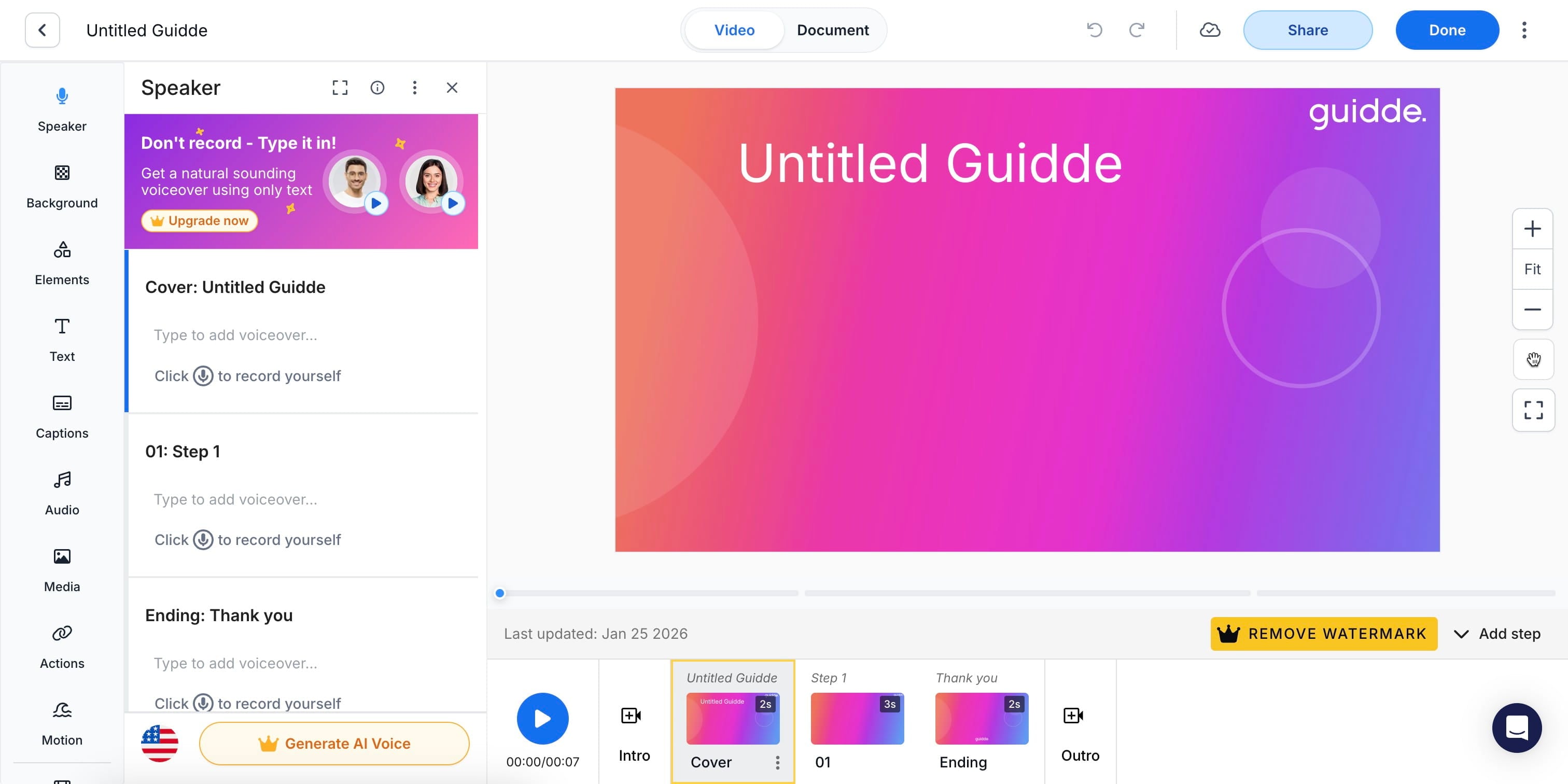The height and width of the screenshot is (784, 1568).
Task: Toggle canvas fullscreen view
Action: [x=1533, y=410]
